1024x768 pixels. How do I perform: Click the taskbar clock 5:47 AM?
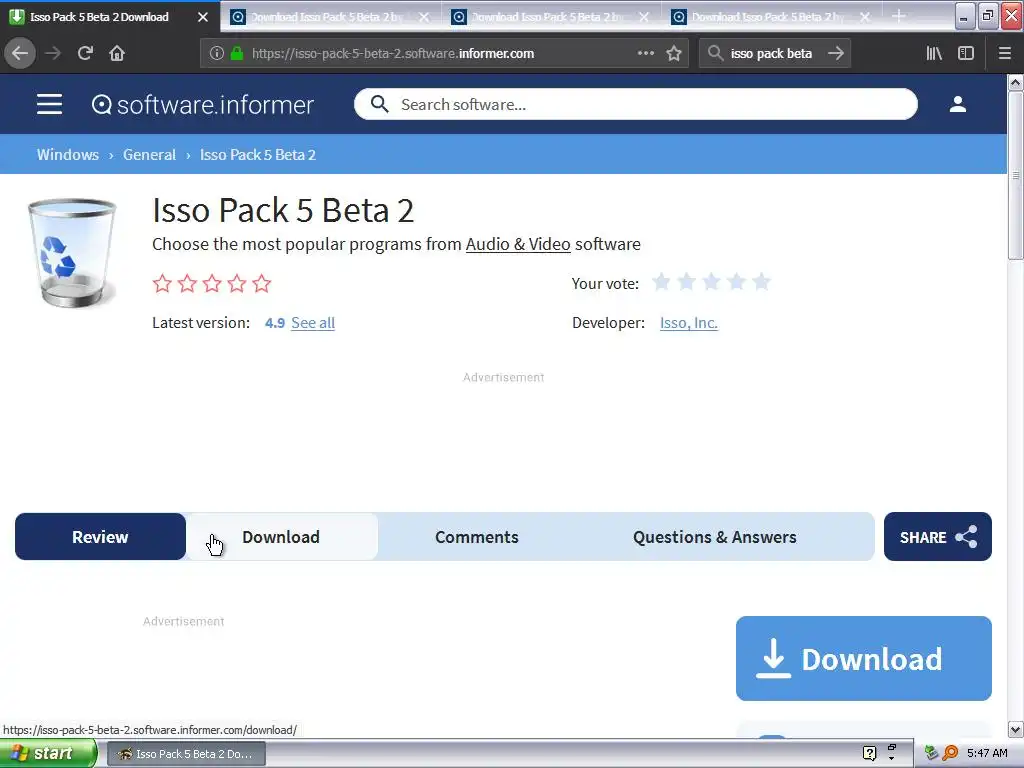tap(987, 753)
